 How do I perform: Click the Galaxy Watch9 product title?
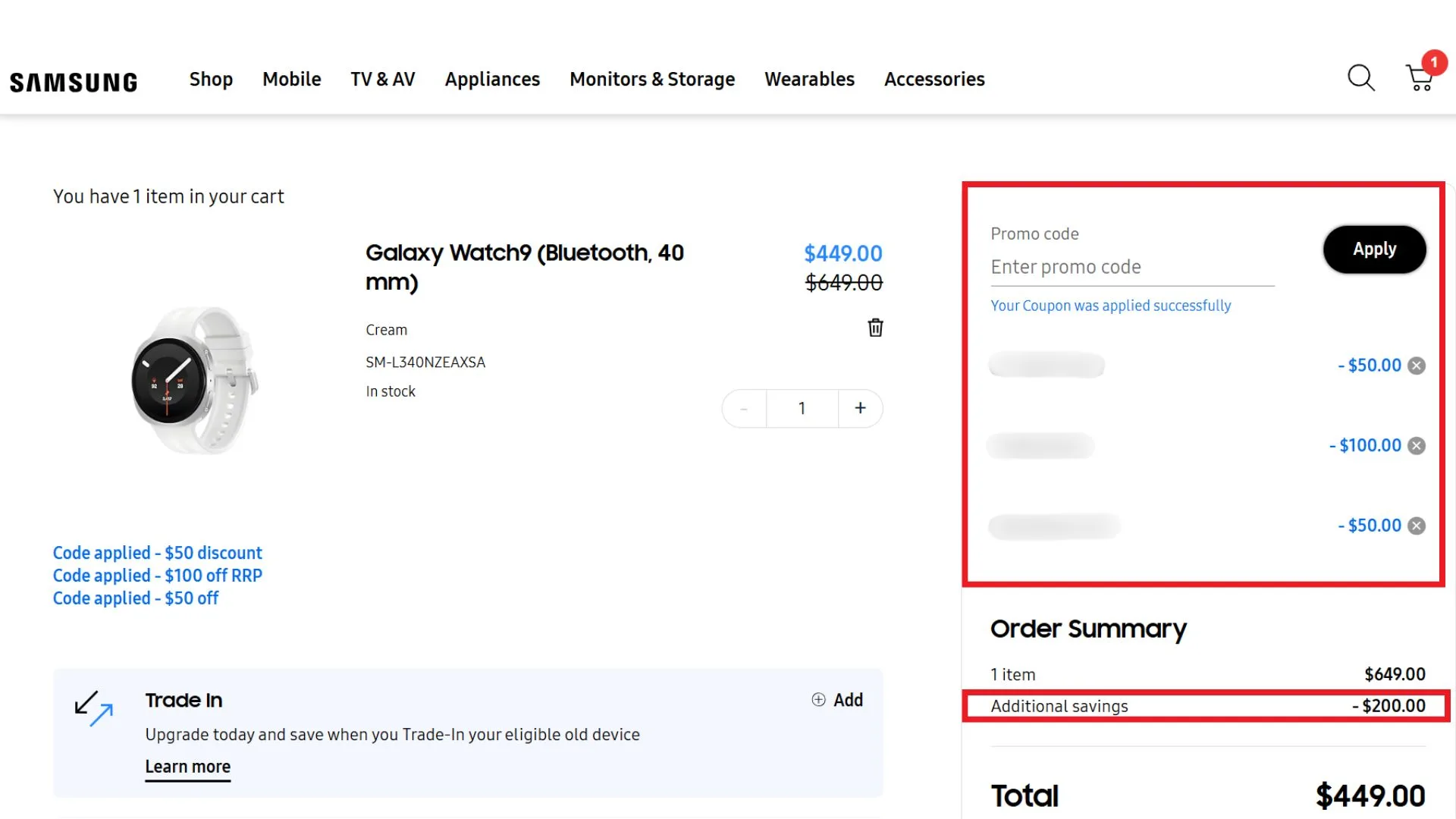[525, 267]
